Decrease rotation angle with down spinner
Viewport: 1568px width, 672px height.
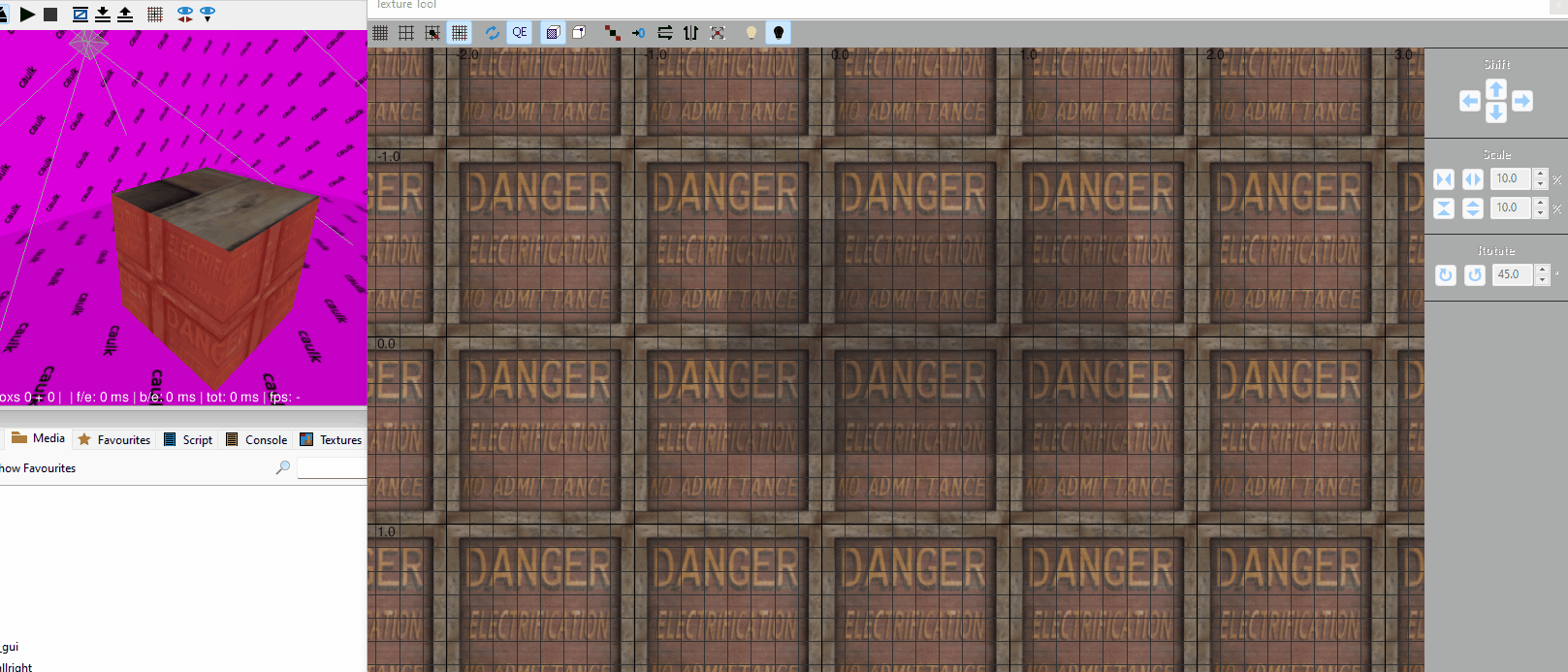pyautogui.click(x=1543, y=280)
